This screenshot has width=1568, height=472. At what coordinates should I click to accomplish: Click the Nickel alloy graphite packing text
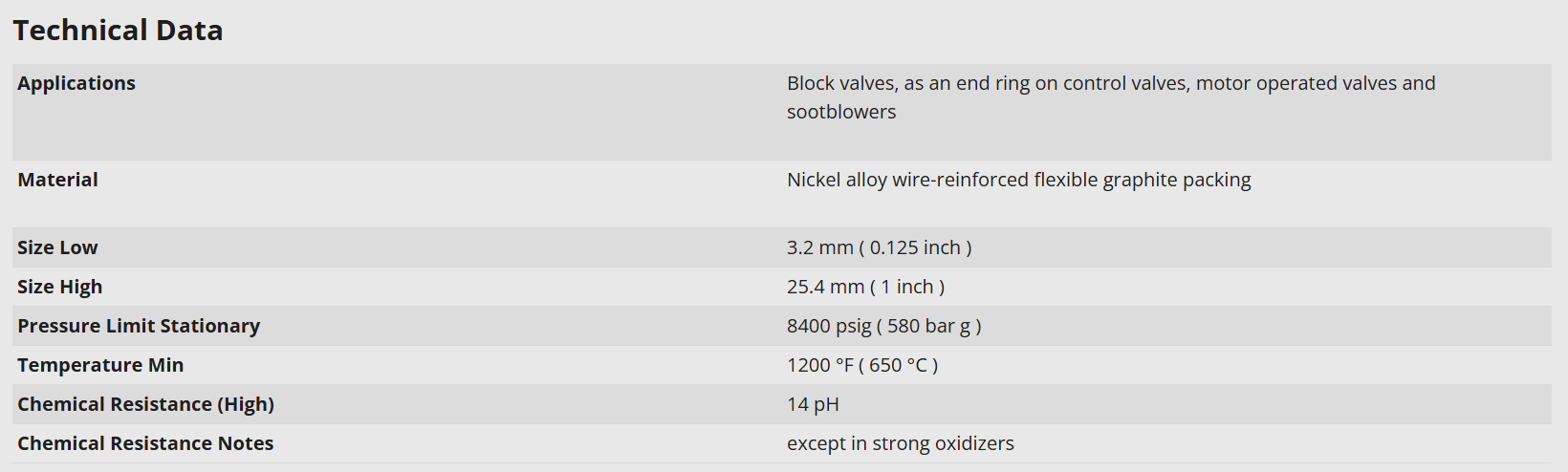1018,180
